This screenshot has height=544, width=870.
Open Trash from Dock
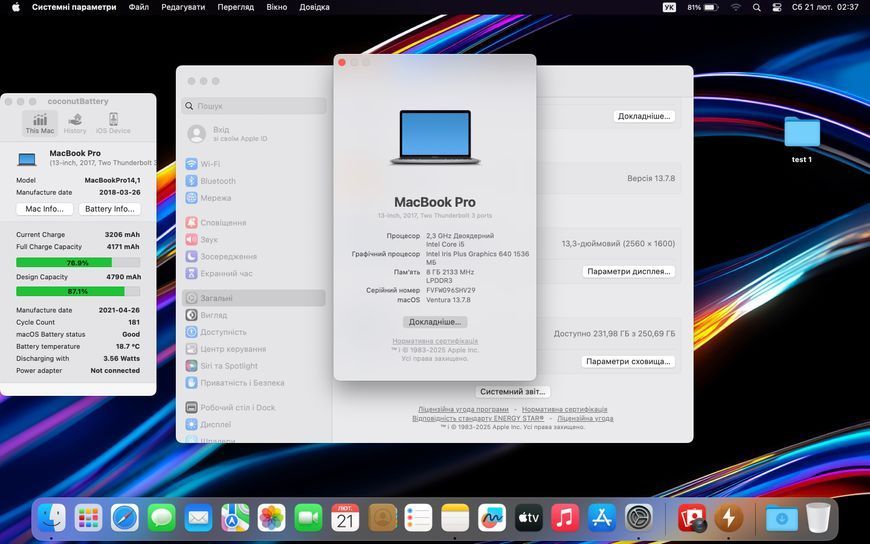point(818,518)
